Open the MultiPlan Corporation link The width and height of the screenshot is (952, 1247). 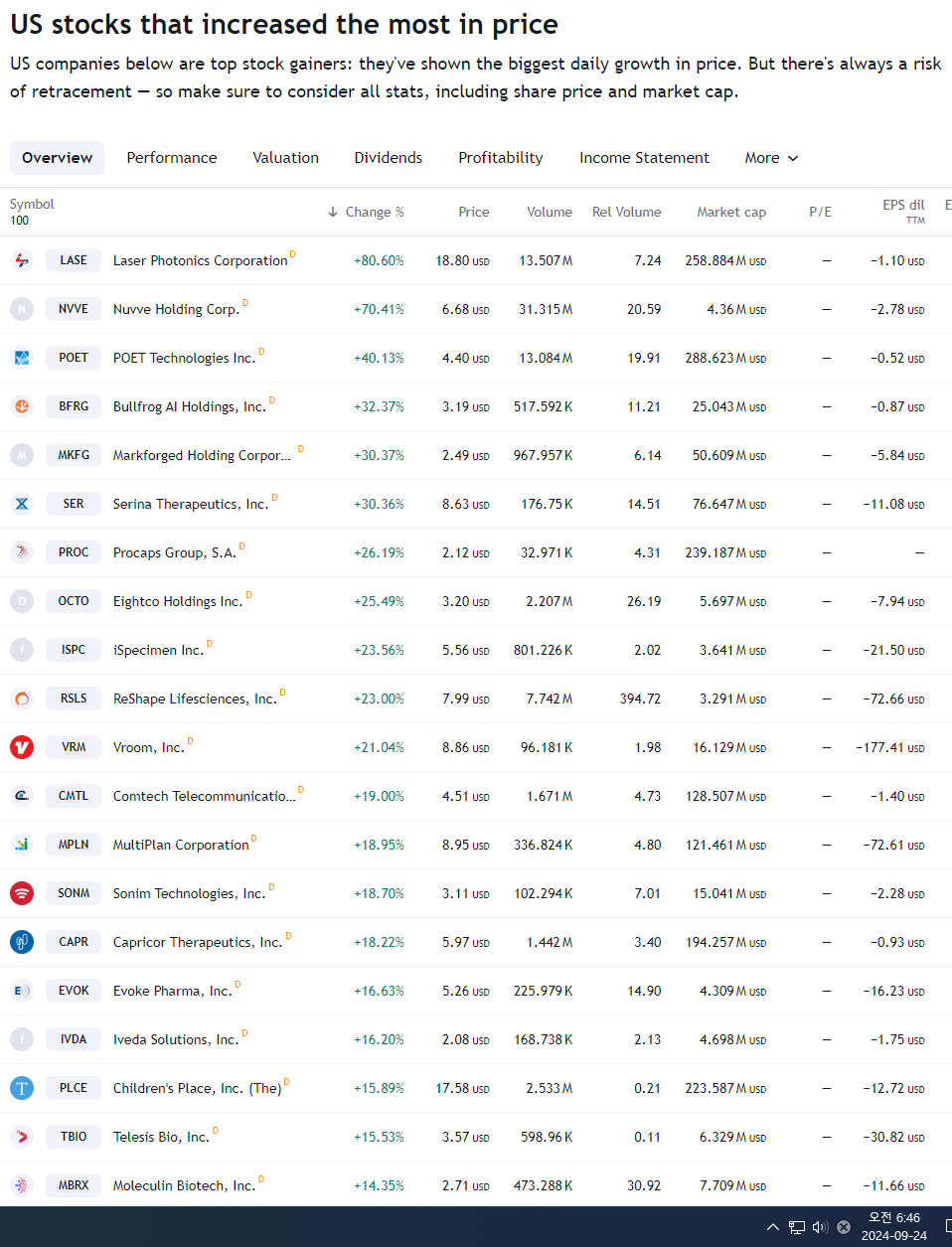point(181,845)
